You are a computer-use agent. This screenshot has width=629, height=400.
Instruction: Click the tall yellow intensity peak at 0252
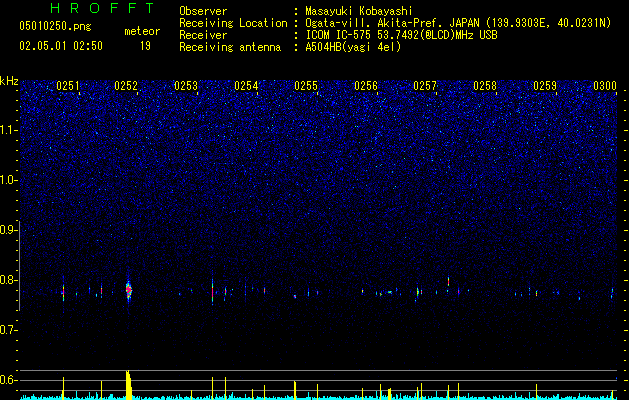click(128, 384)
